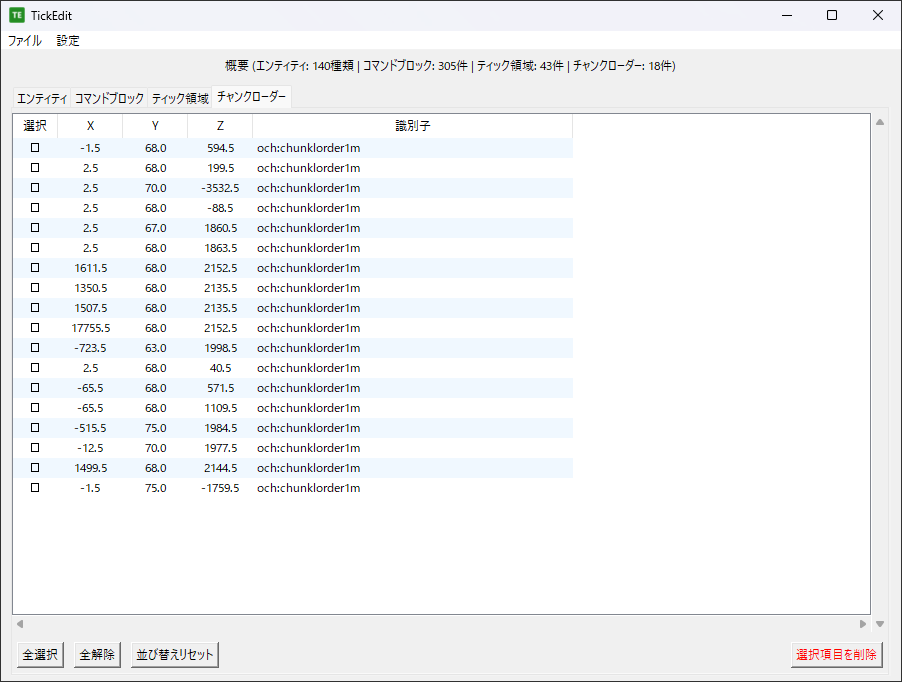Screen dimensions: 902x682
Task: Tick the checkbox for X 1611.5 row
Action: click(35, 268)
